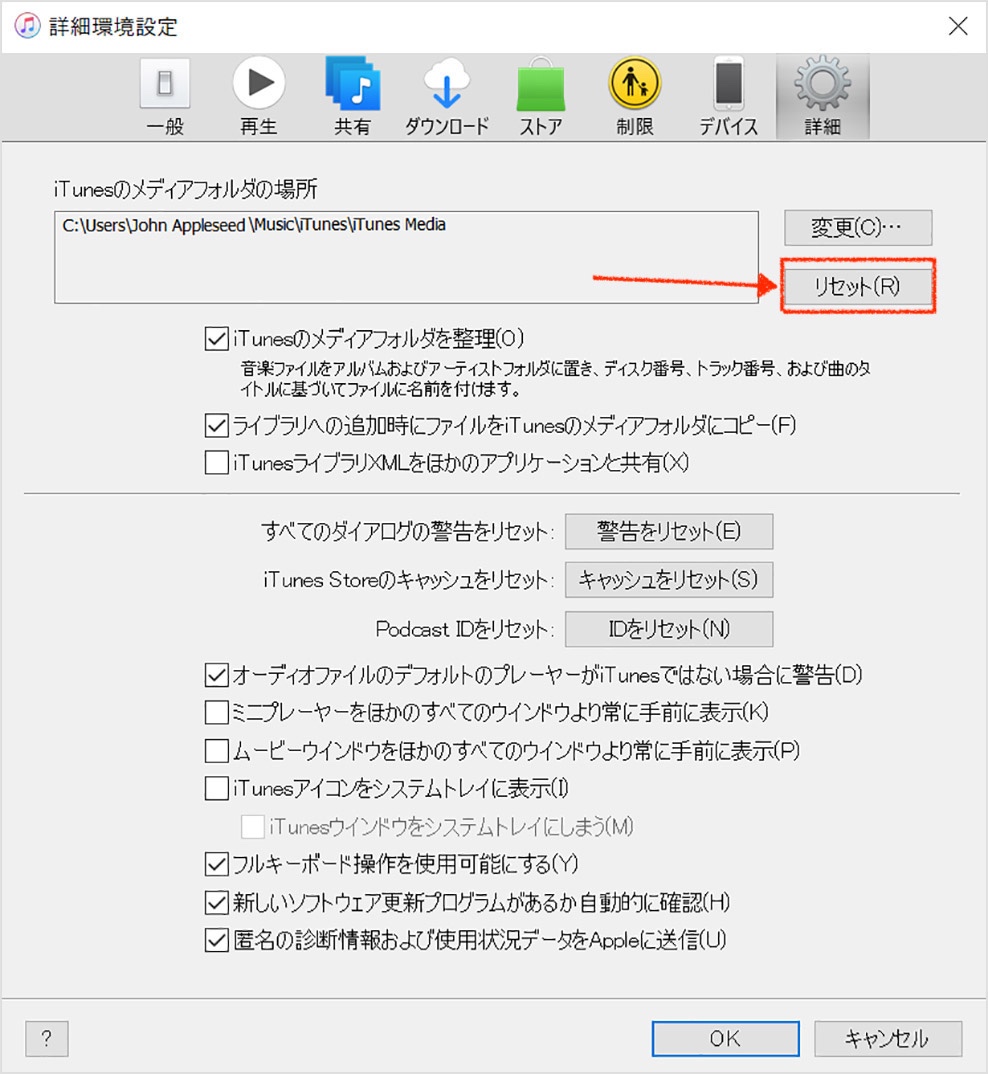Click the キャッシュをリセット(S) button
Viewport: 988px width, 1074px height.
point(669,580)
